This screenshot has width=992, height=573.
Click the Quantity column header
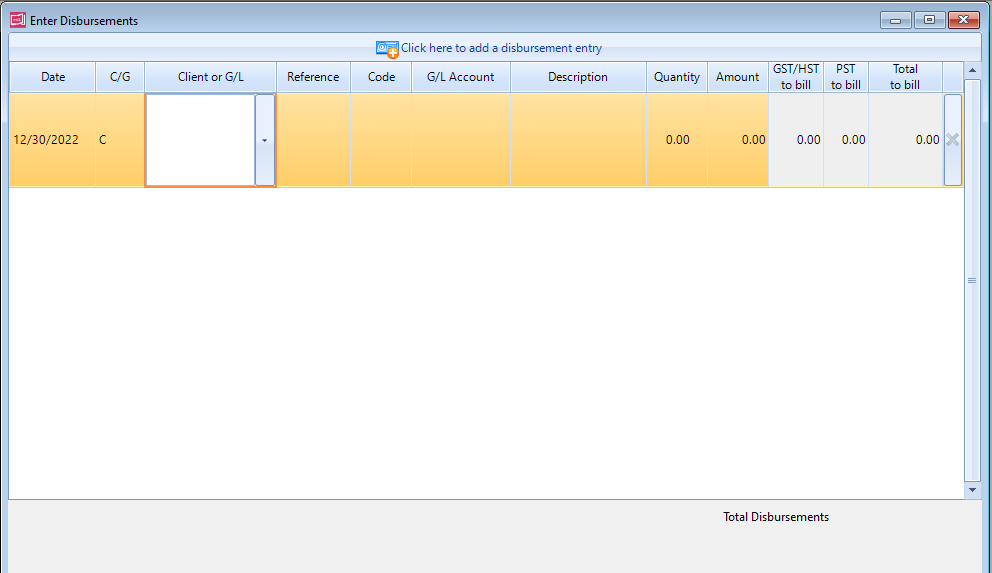(677, 77)
